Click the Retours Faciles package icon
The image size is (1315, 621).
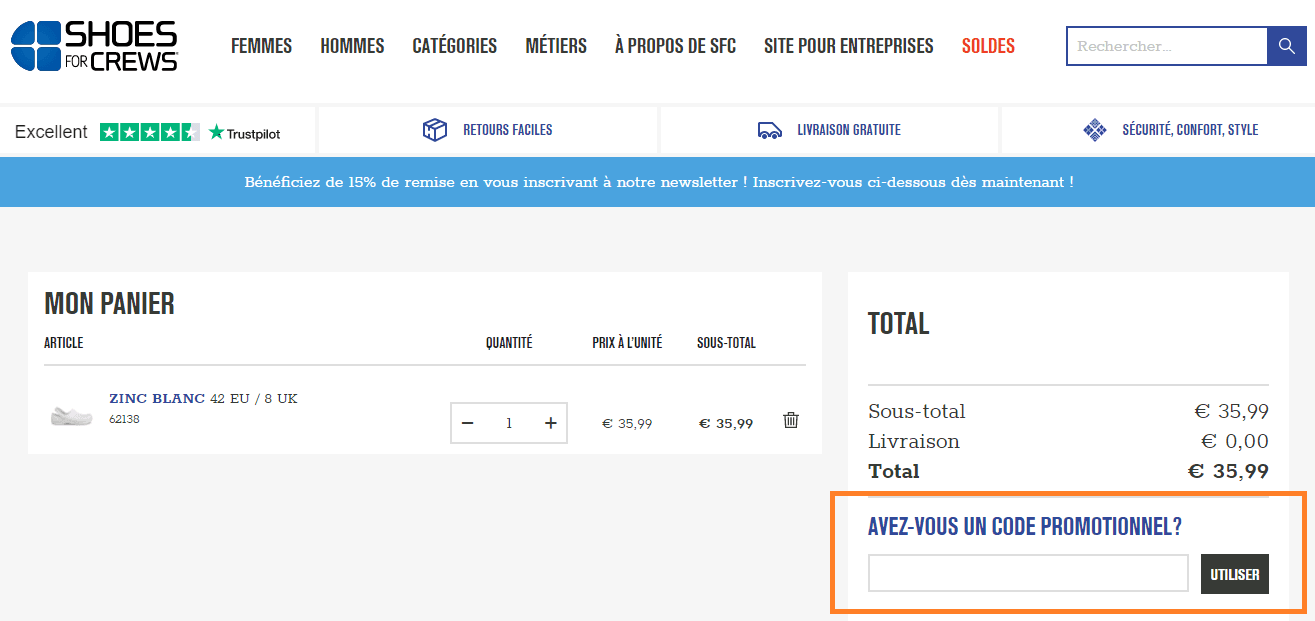(x=435, y=130)
